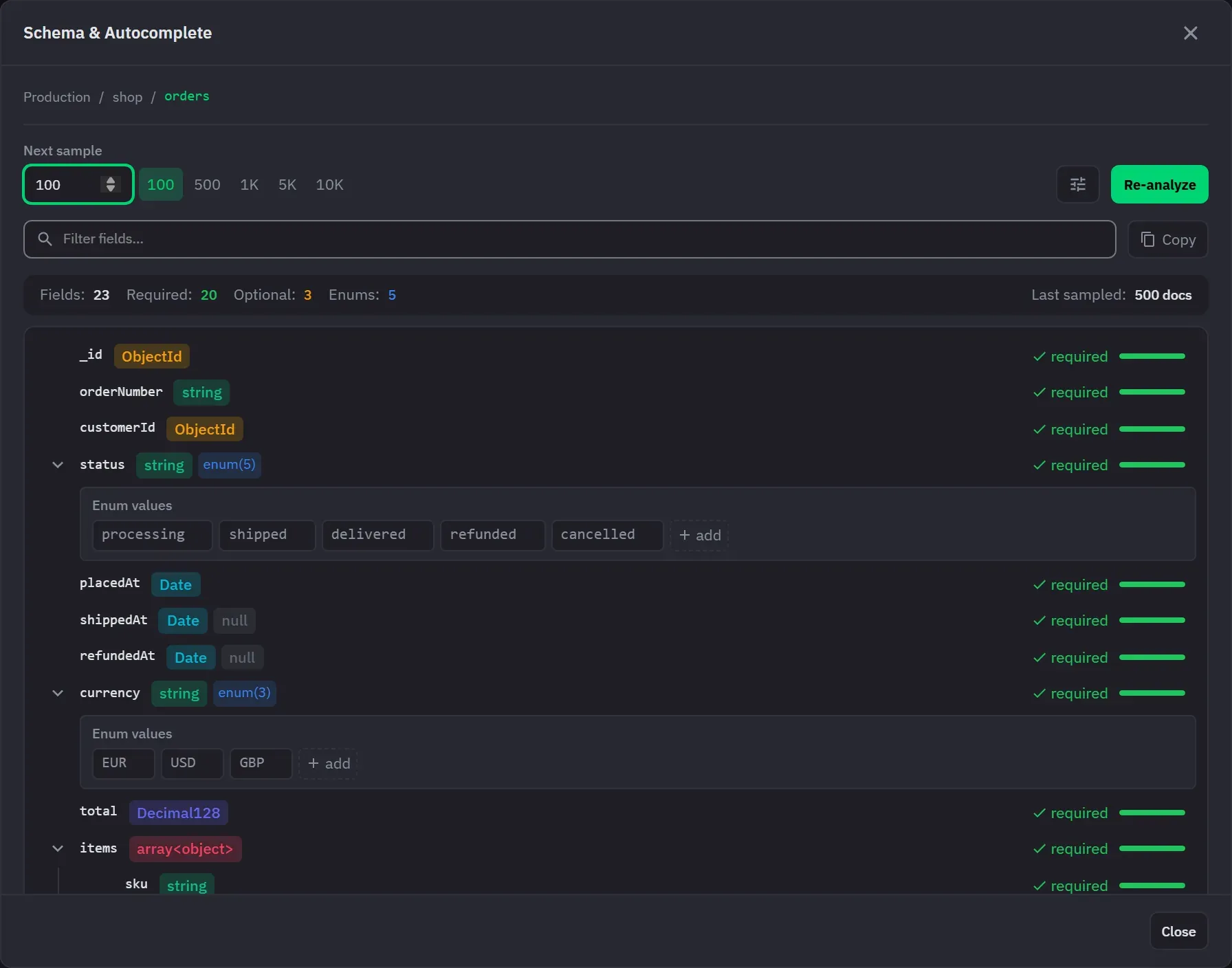Click the search magnifier icon in filter
This screenshot has height=968, width=1232.
[45, 239]
